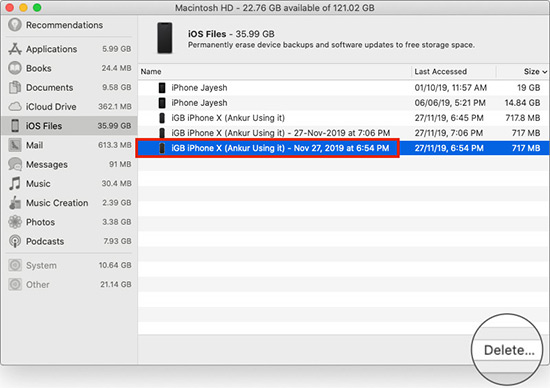Close the storage window with red button
Viewport: 550px width, 388px height.
[x=9, y=7]
